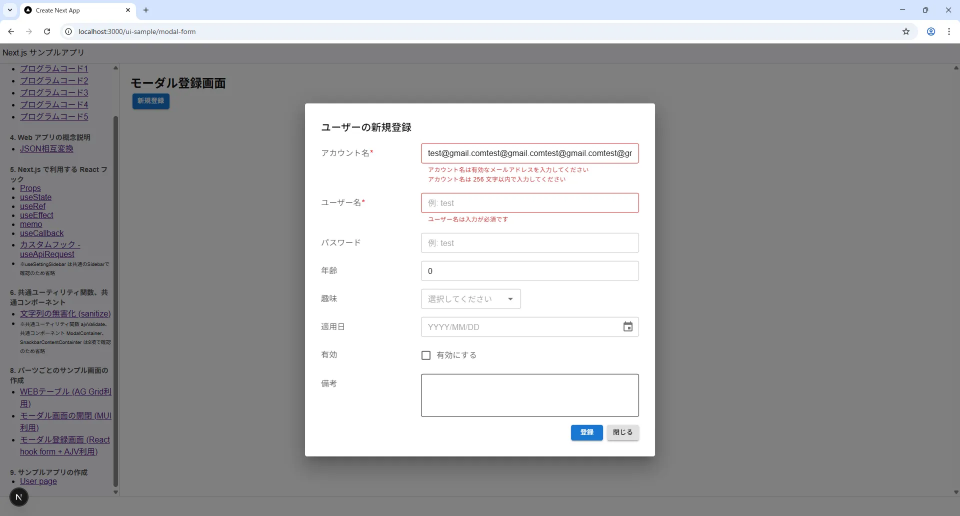Go forward in browser history
The image size is (960, 516).
tap(29, 31)
